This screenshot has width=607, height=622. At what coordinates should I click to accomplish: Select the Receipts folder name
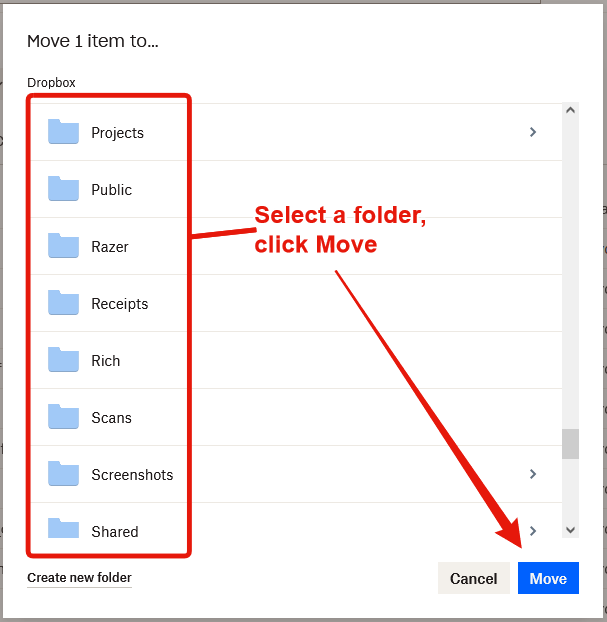pyautogui.click(x=119, y=304)
